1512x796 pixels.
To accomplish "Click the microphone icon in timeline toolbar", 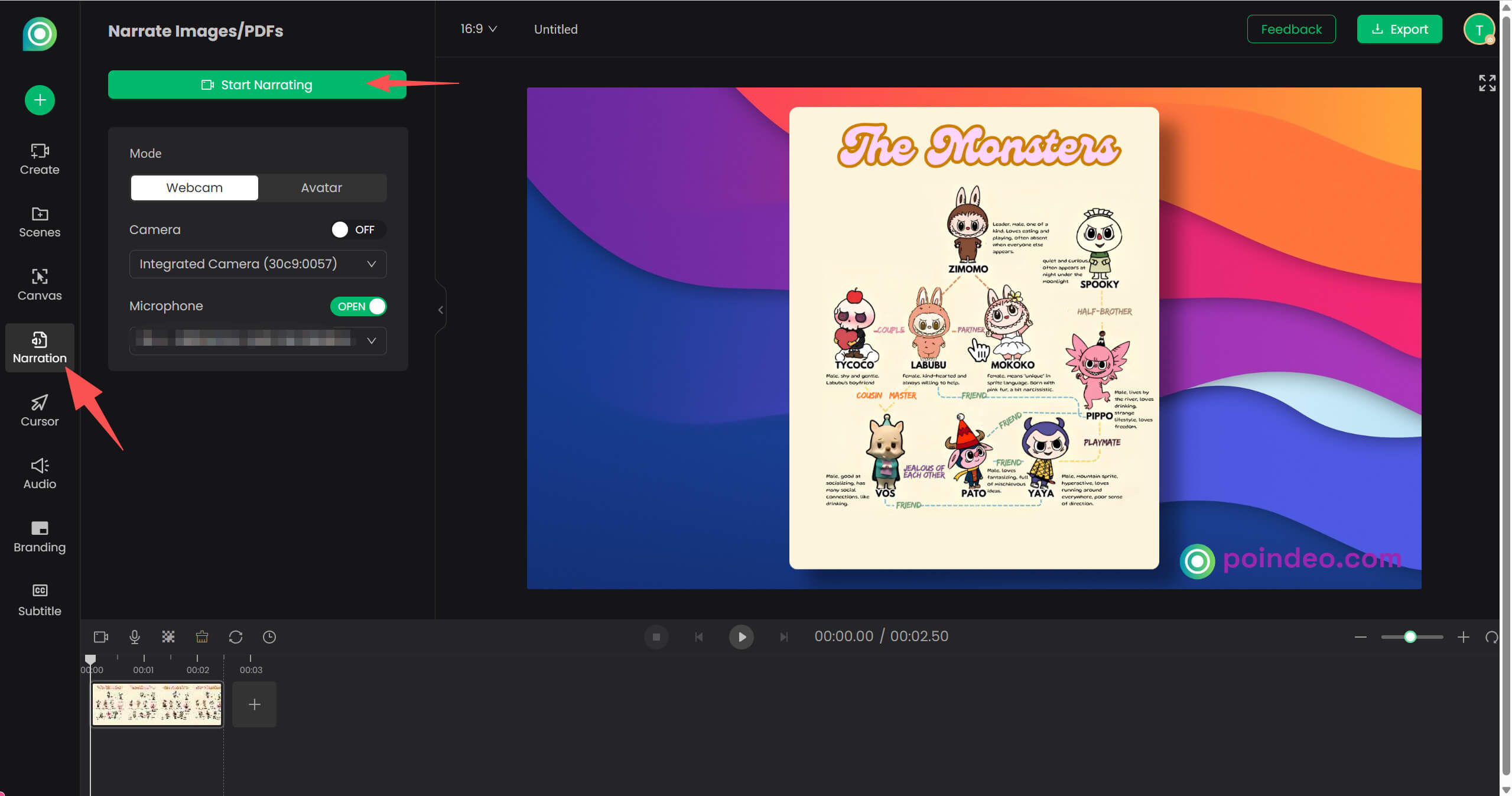I will [135, 636].
